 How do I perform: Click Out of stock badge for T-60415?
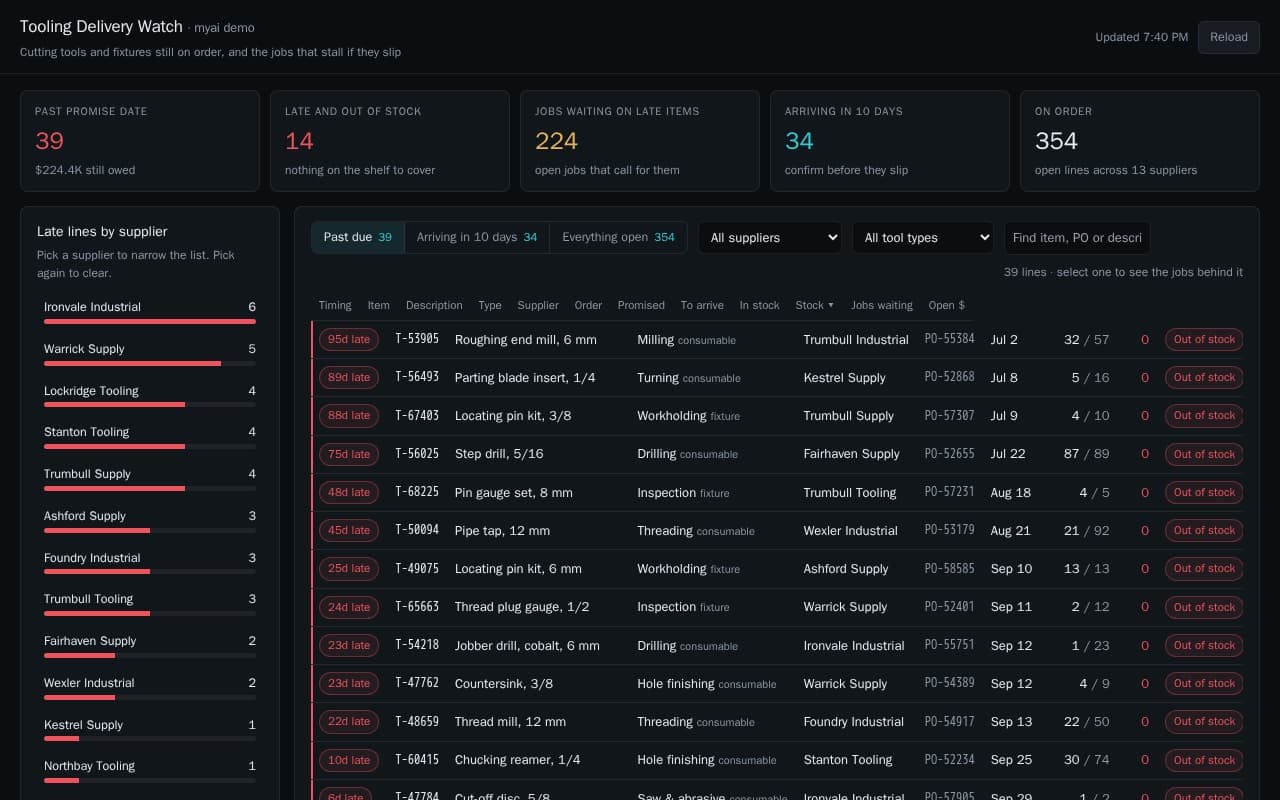(1204, 760)
